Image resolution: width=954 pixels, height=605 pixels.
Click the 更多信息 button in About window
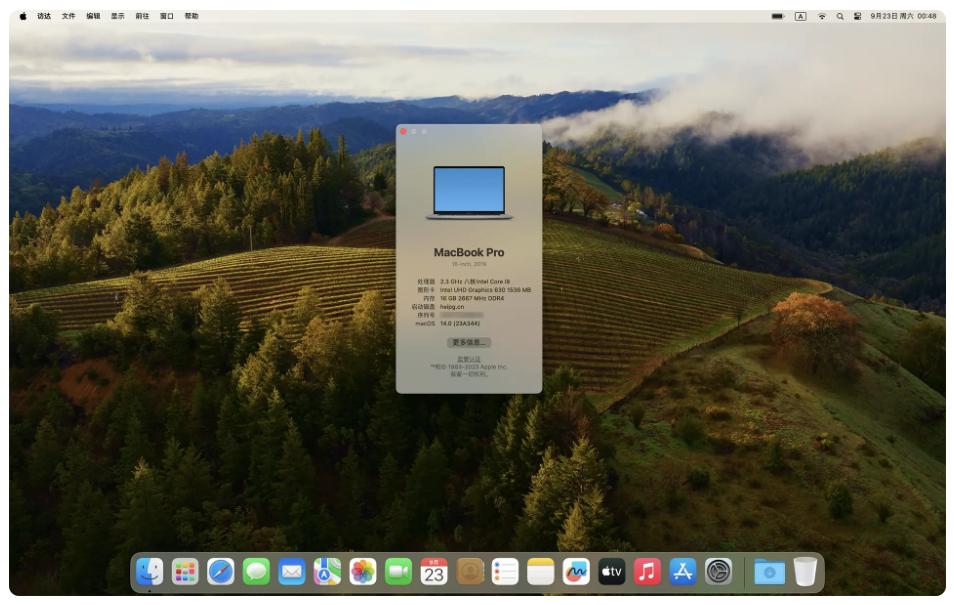[x=468, y=343]
